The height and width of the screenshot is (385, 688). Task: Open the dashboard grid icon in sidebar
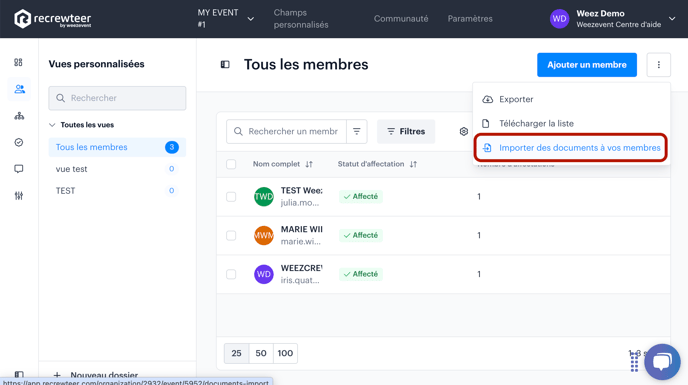click(18, 62)
